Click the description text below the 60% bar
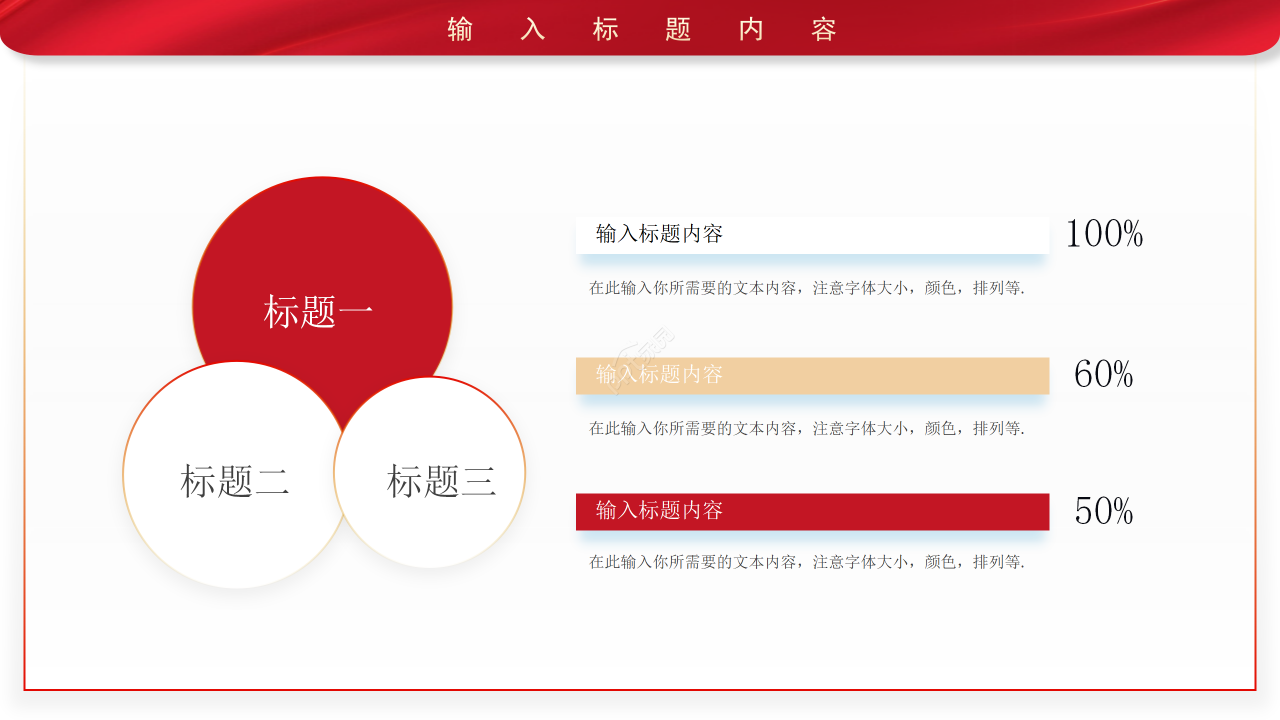1280x720 pixels. coord(807,428)
